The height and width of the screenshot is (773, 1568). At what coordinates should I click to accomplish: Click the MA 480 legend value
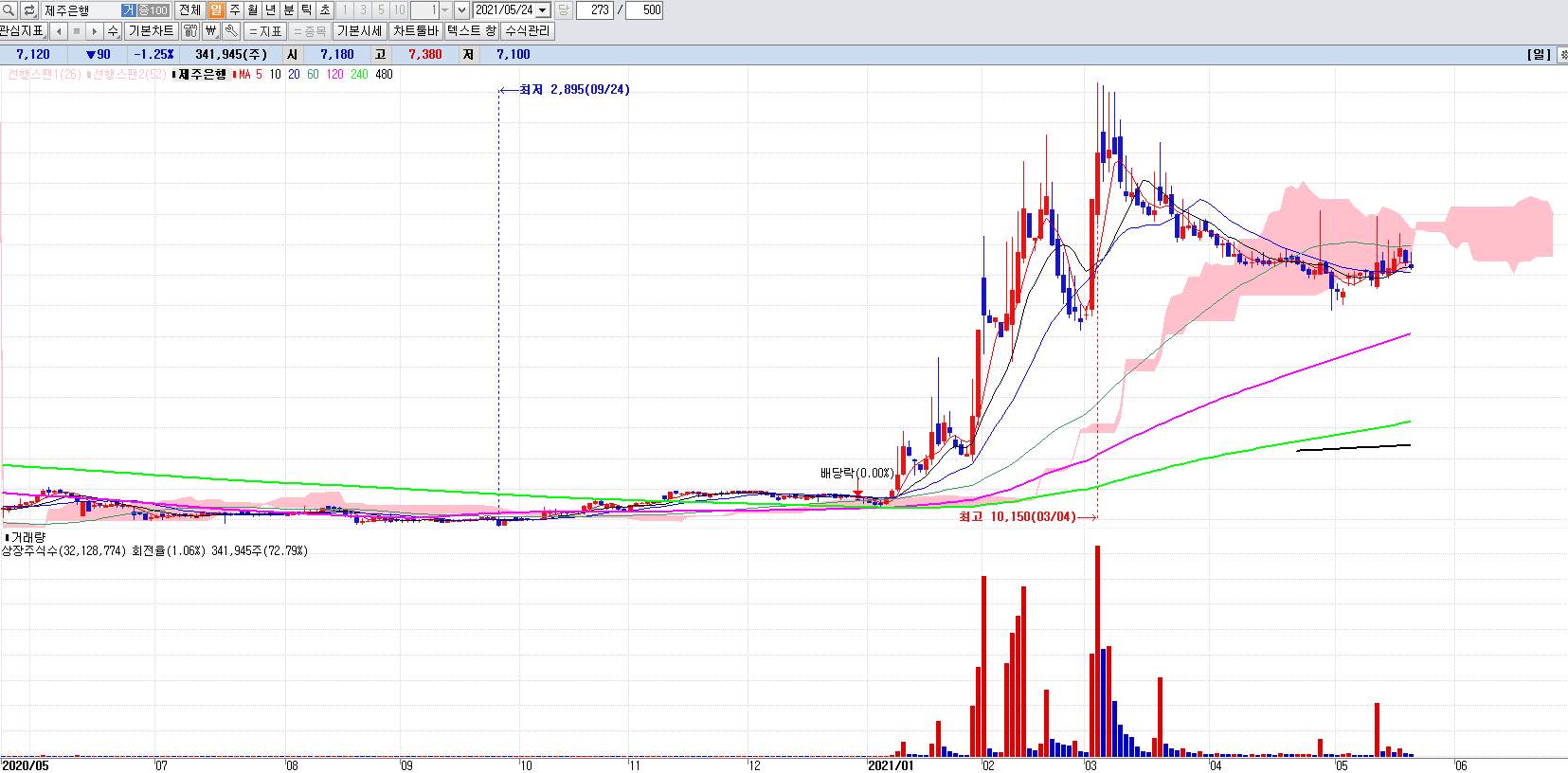coord(384,75)
